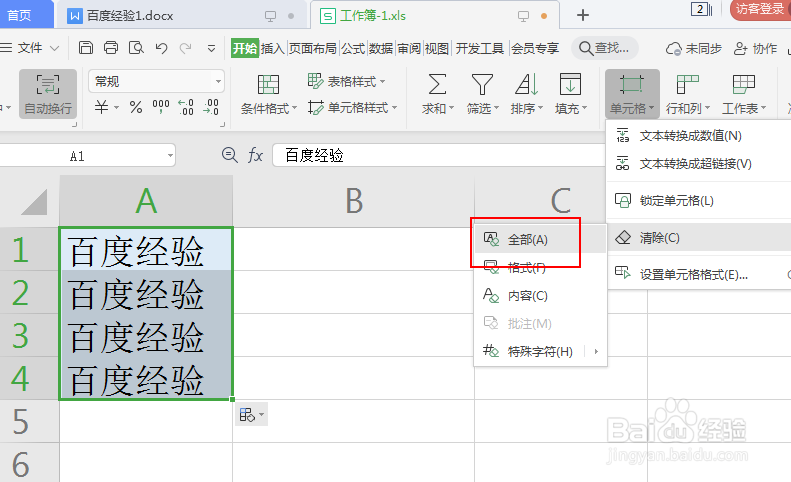Redo the last action
This screenshot has width=791, height=482.
tap(186, 48)
